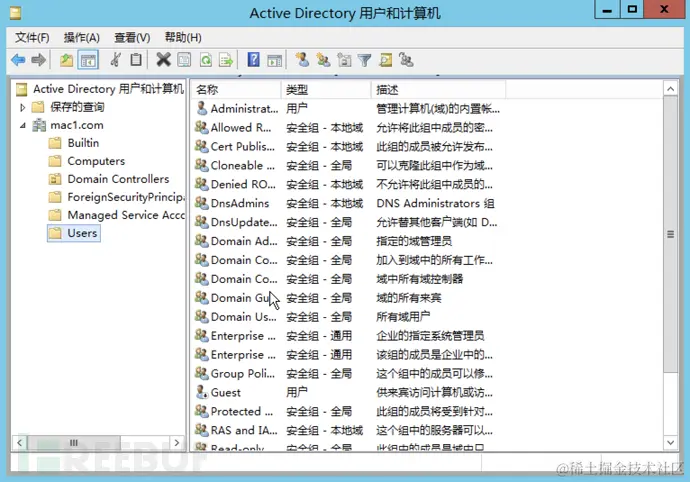Click the Guest user icon
The width and height of the screenshot is (690, 482).
click(202, 392)
